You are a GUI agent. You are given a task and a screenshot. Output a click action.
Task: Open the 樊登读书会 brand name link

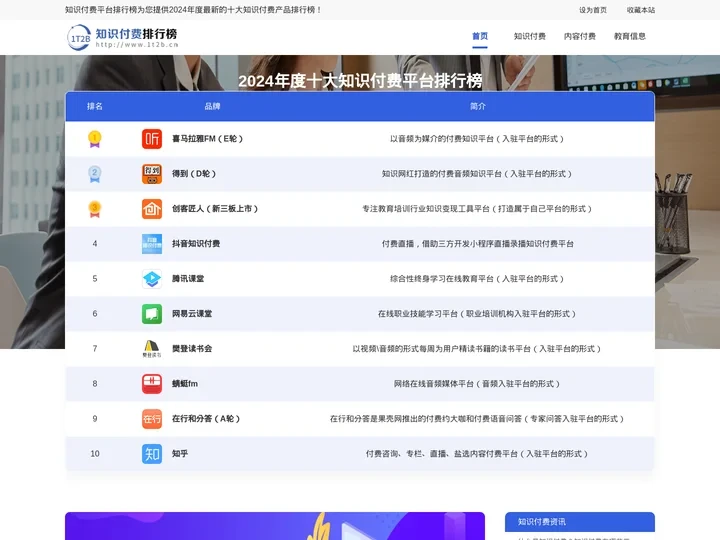click(x=192, y=349)
